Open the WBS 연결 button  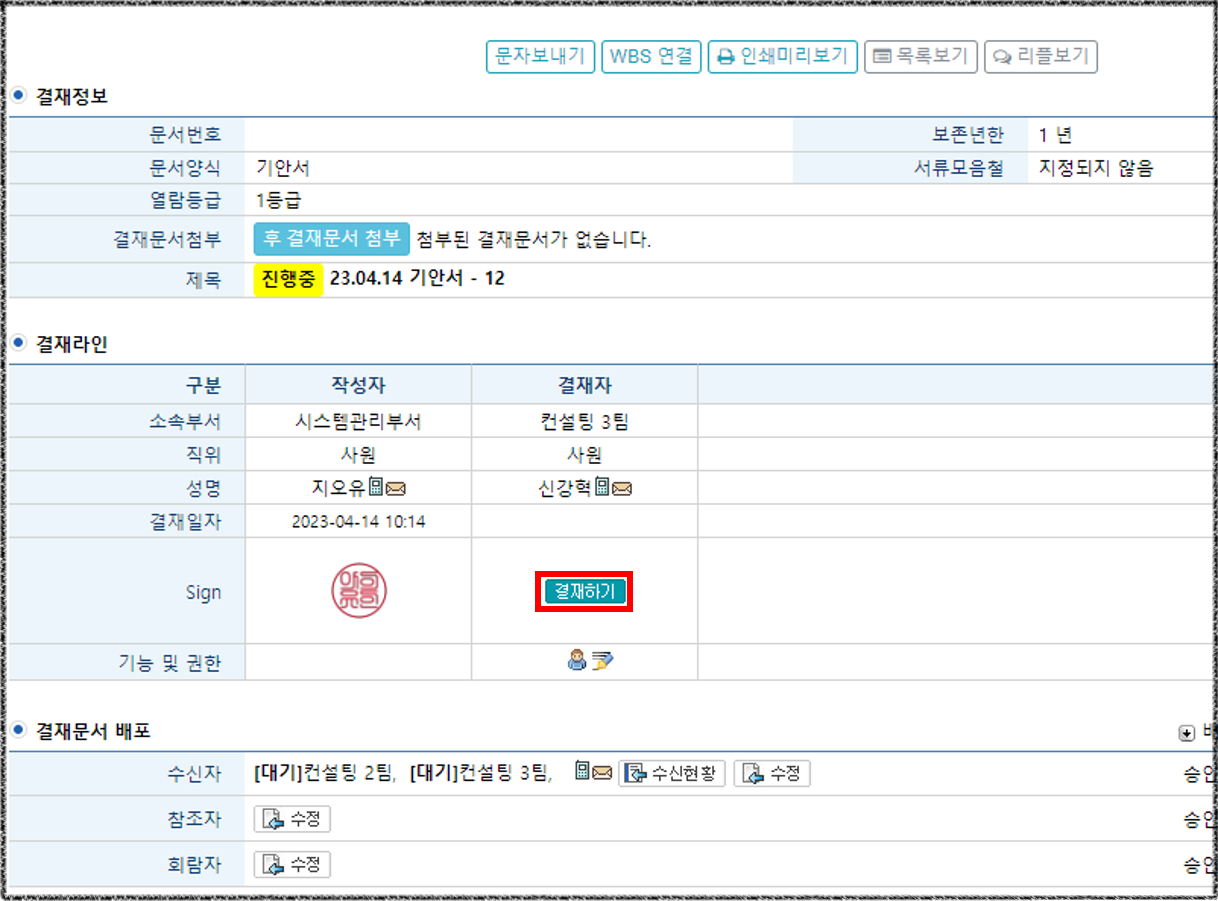pyautogui.click(x=651, y=57)
